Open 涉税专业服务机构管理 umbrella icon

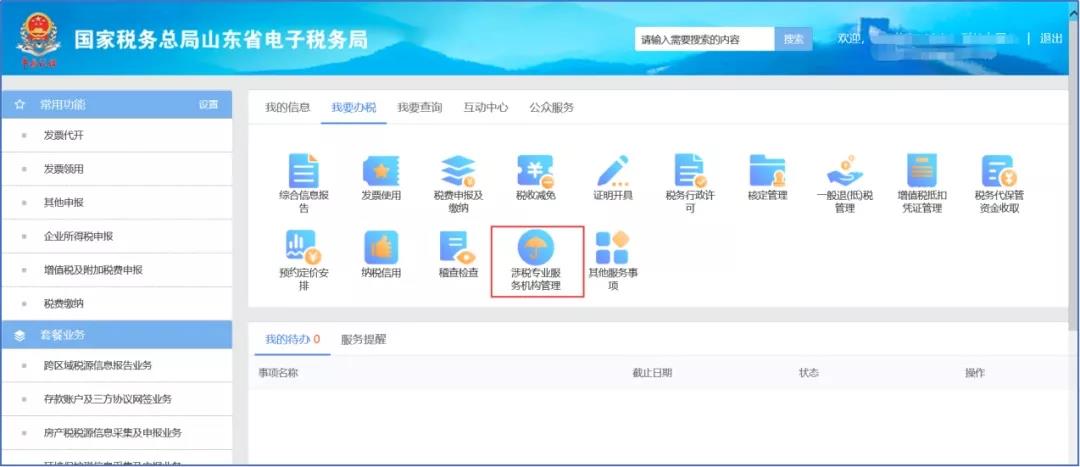pyautogui.click(x=535, y=247)
